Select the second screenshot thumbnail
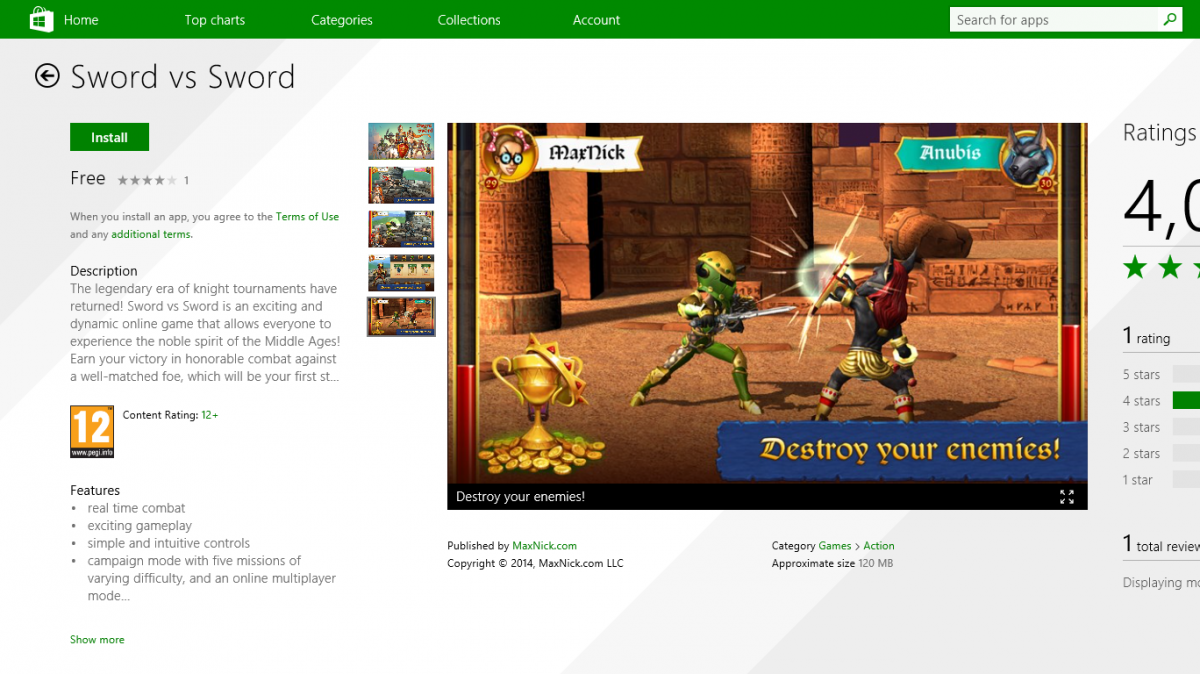This screenshot has height=674, width=1200. tap(401, 185)
